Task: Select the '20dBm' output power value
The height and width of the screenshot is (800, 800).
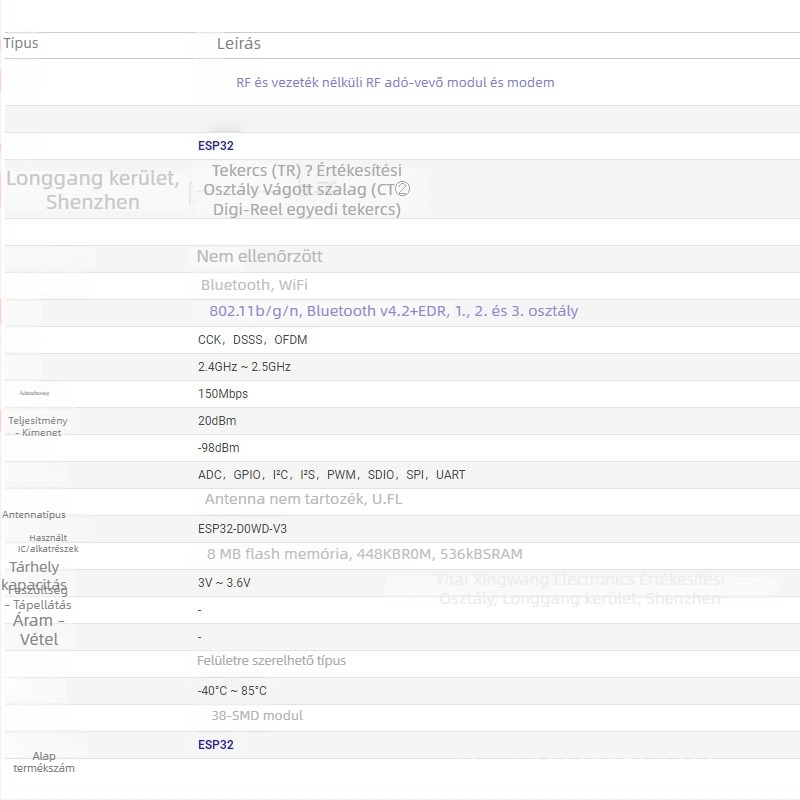Action: click(217, 421)
